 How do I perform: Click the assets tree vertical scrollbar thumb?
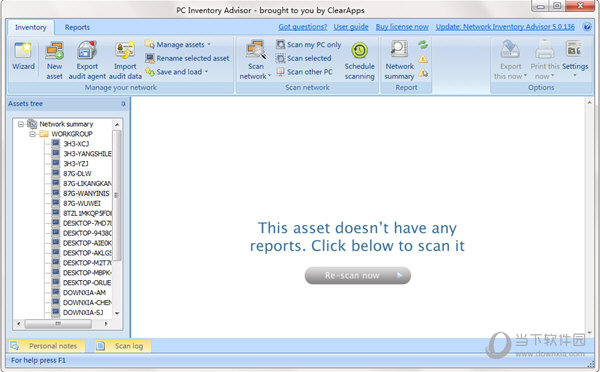(x=117, y=195)
